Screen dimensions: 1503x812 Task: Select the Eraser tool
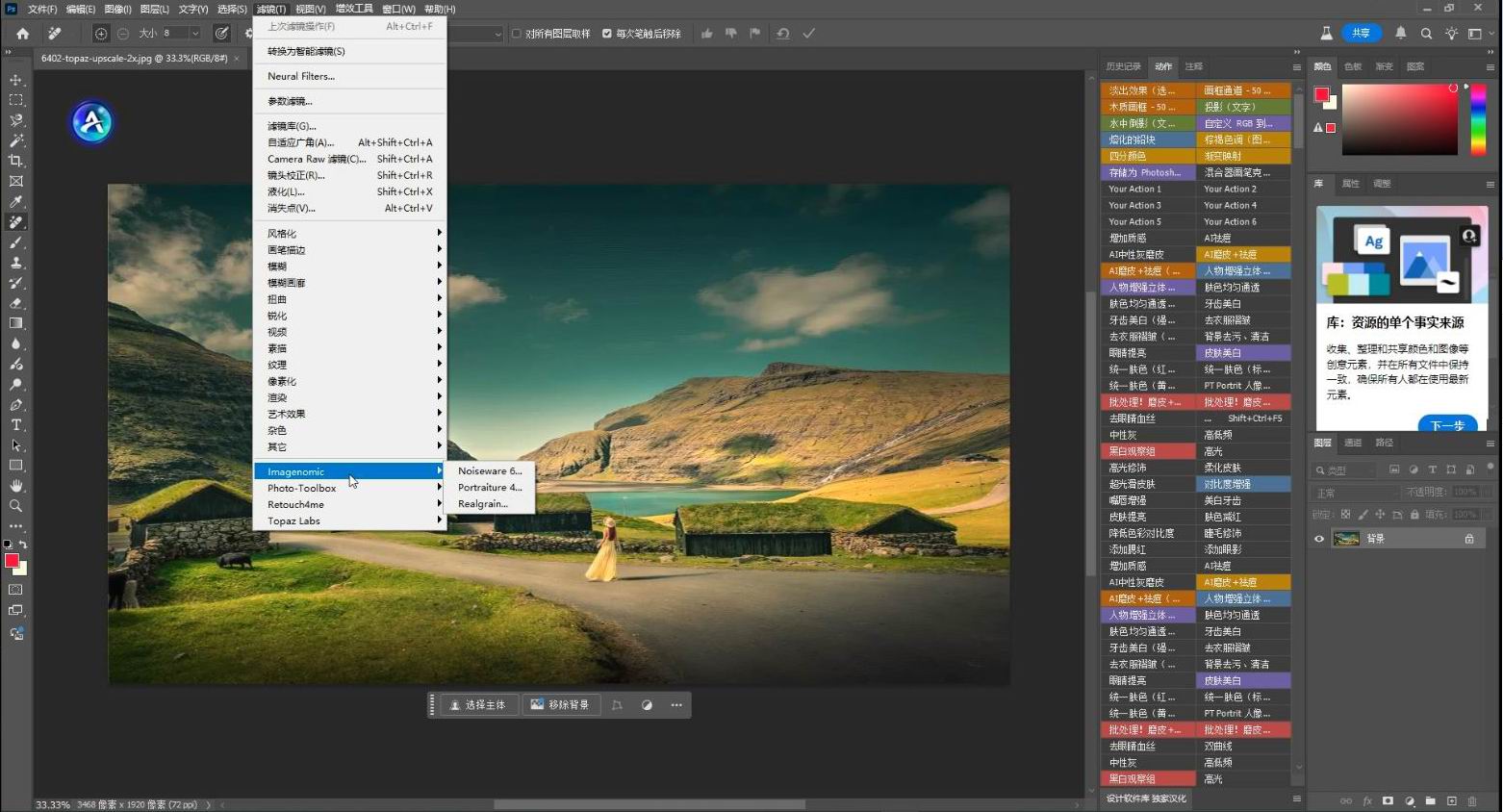pos(16,303)
